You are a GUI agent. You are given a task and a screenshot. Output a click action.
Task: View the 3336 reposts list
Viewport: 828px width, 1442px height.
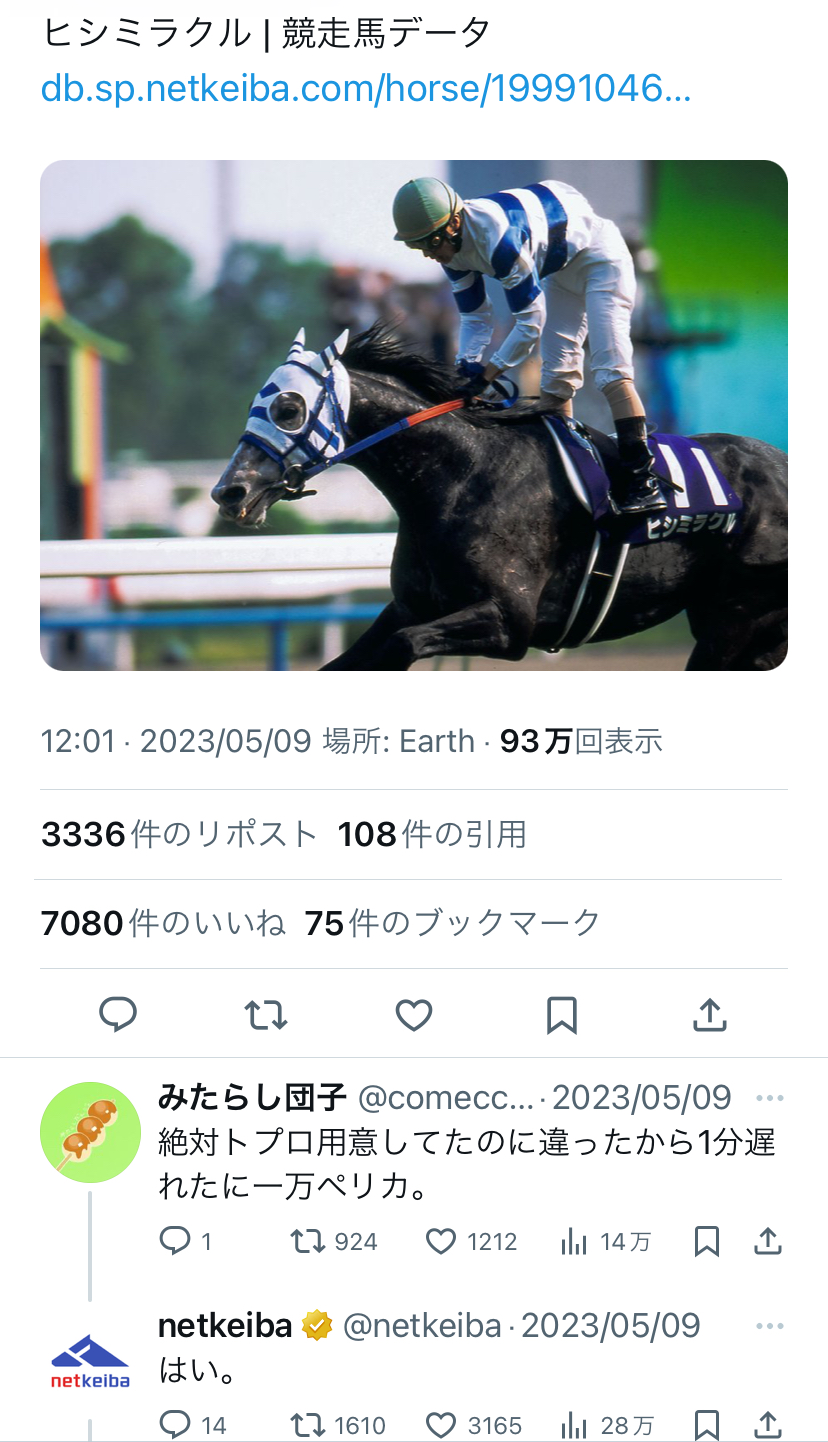tap(179, 834)
